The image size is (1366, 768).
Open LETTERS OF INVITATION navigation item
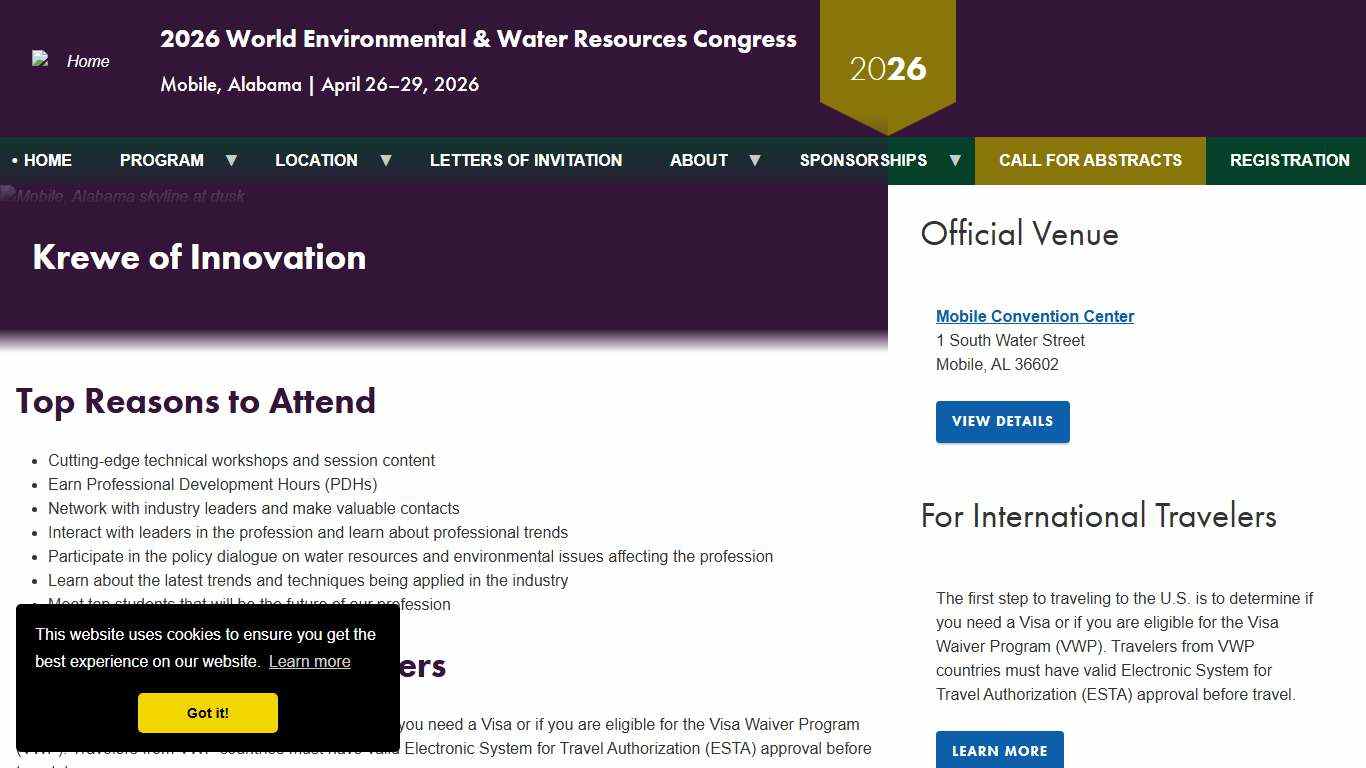[526, 160]
